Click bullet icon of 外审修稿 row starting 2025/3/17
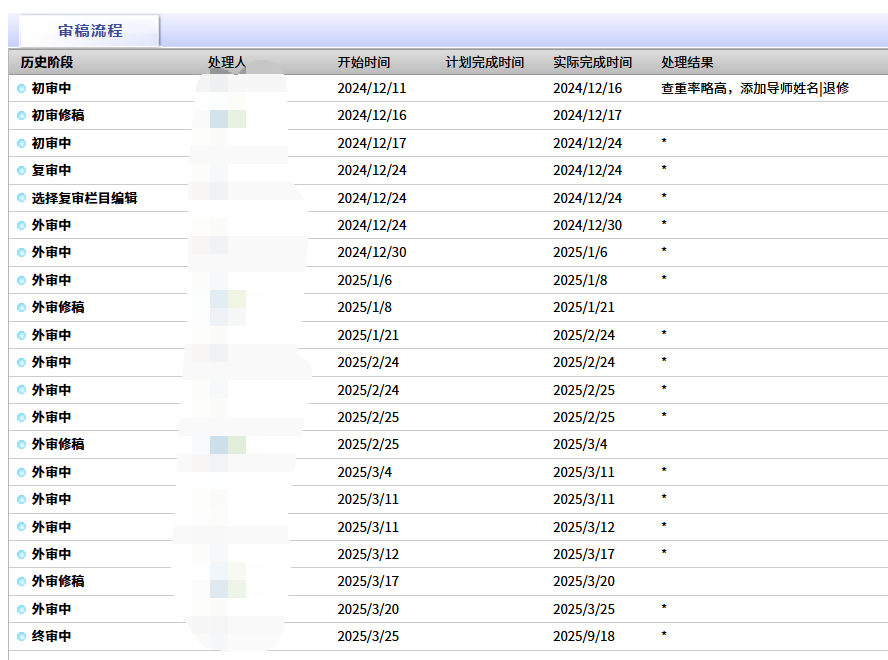This screenshot has height=660, width=888. click(x=21, y=581)
